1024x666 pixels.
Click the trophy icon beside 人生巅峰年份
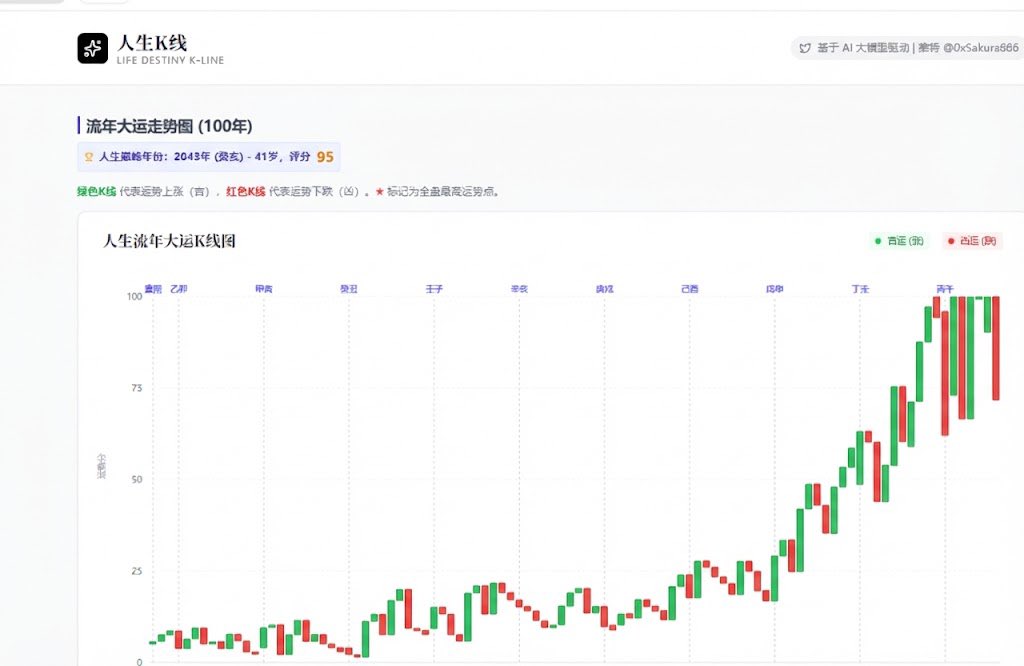pyautogui.click(x=89, y=157)
